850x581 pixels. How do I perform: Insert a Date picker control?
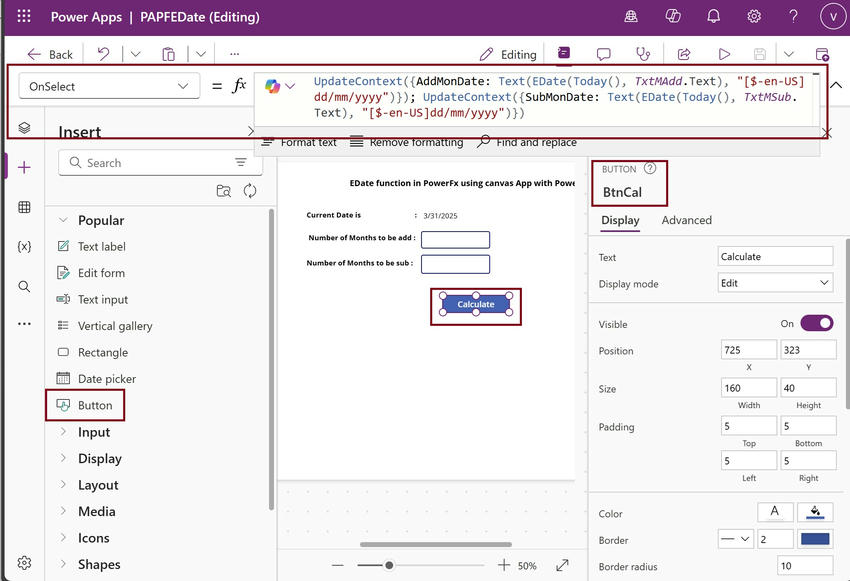click(96, 379)
